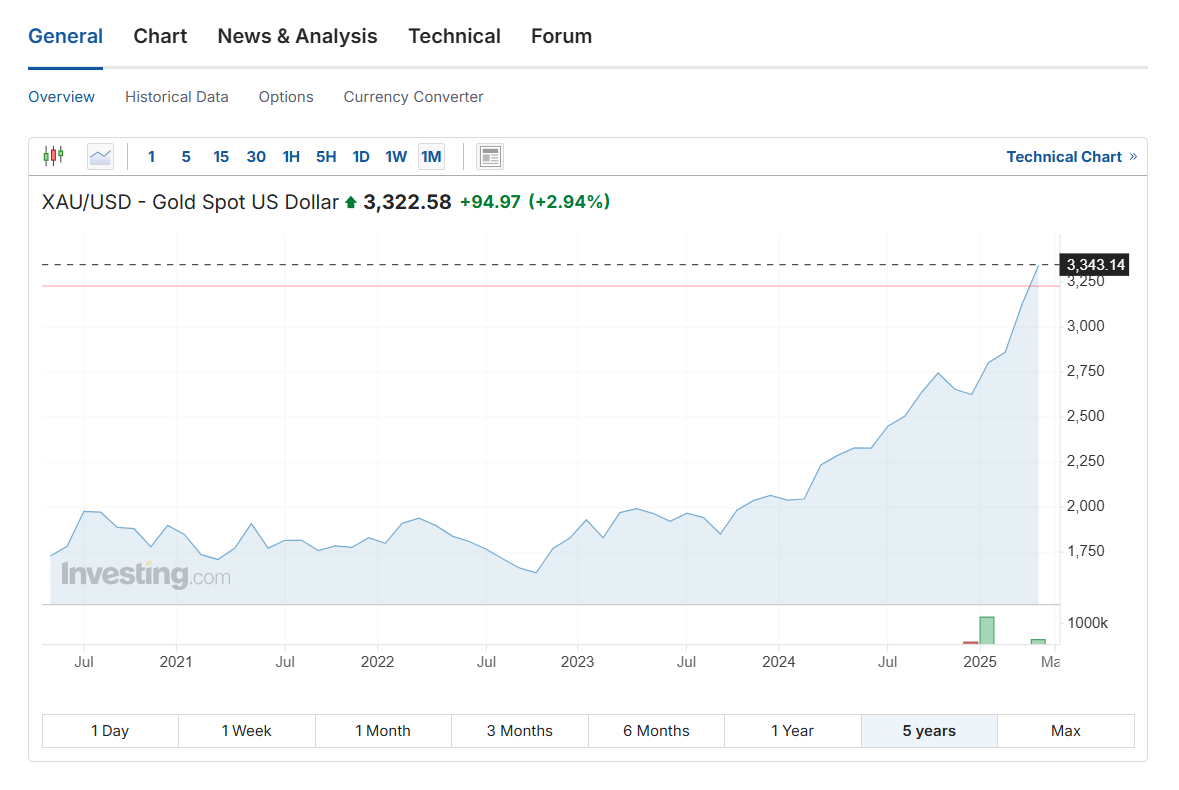This screenshot has width=1179, height=790.
Task: Open the Technical tab
Action: pos(454,36)
